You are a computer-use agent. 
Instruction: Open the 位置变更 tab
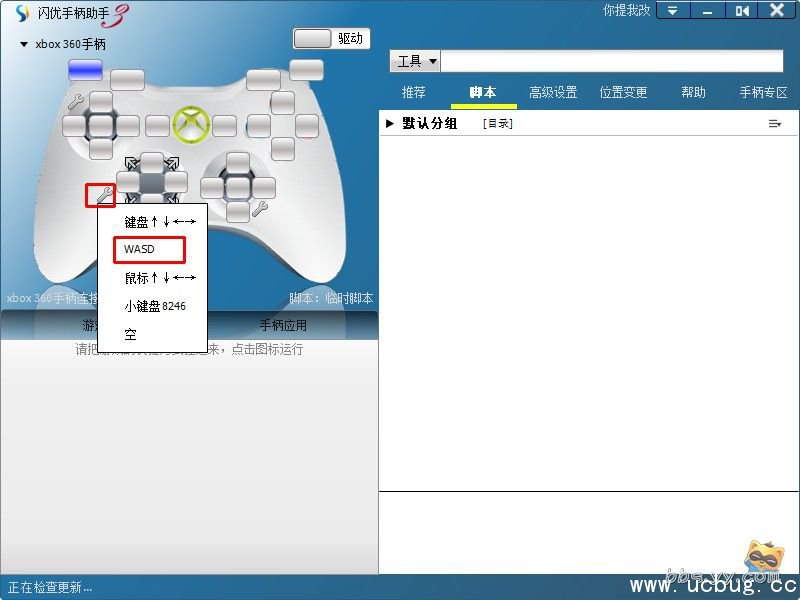[x=623, y=92]
